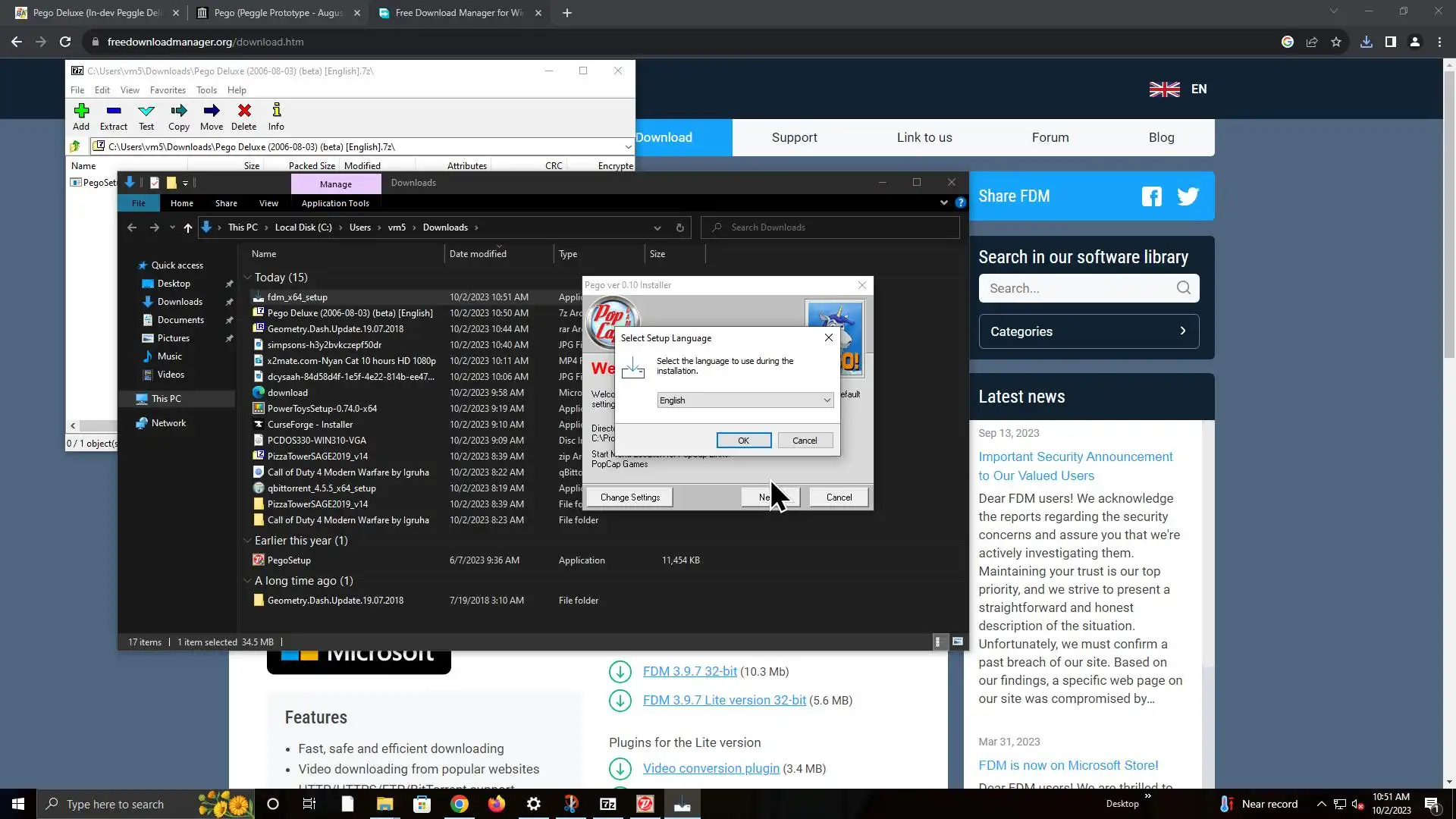Click Change Settings in Pego installer
This screenshot has height=819, width=1456.
point(629,497)
